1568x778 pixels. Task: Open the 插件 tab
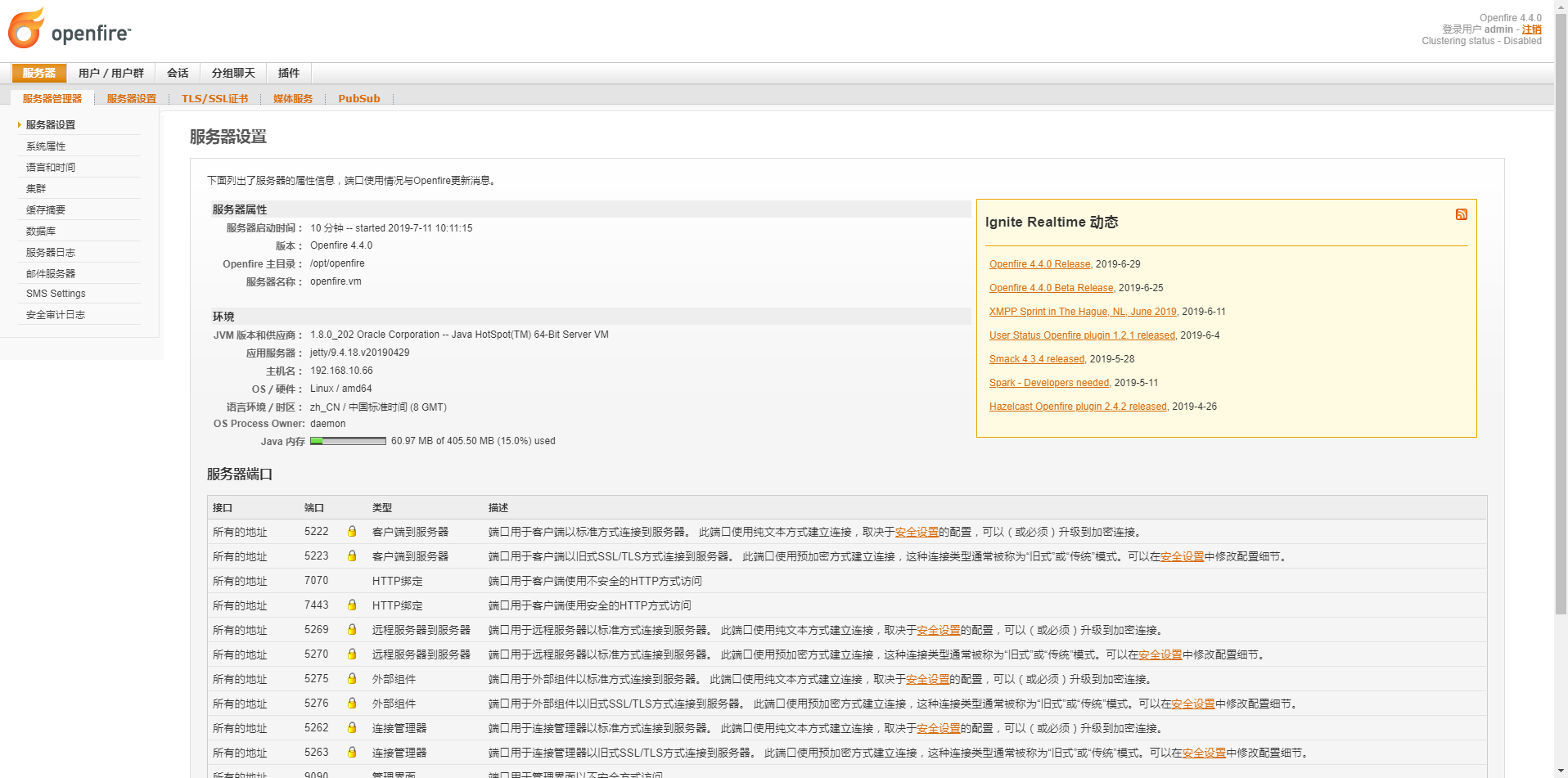point(289,73)
